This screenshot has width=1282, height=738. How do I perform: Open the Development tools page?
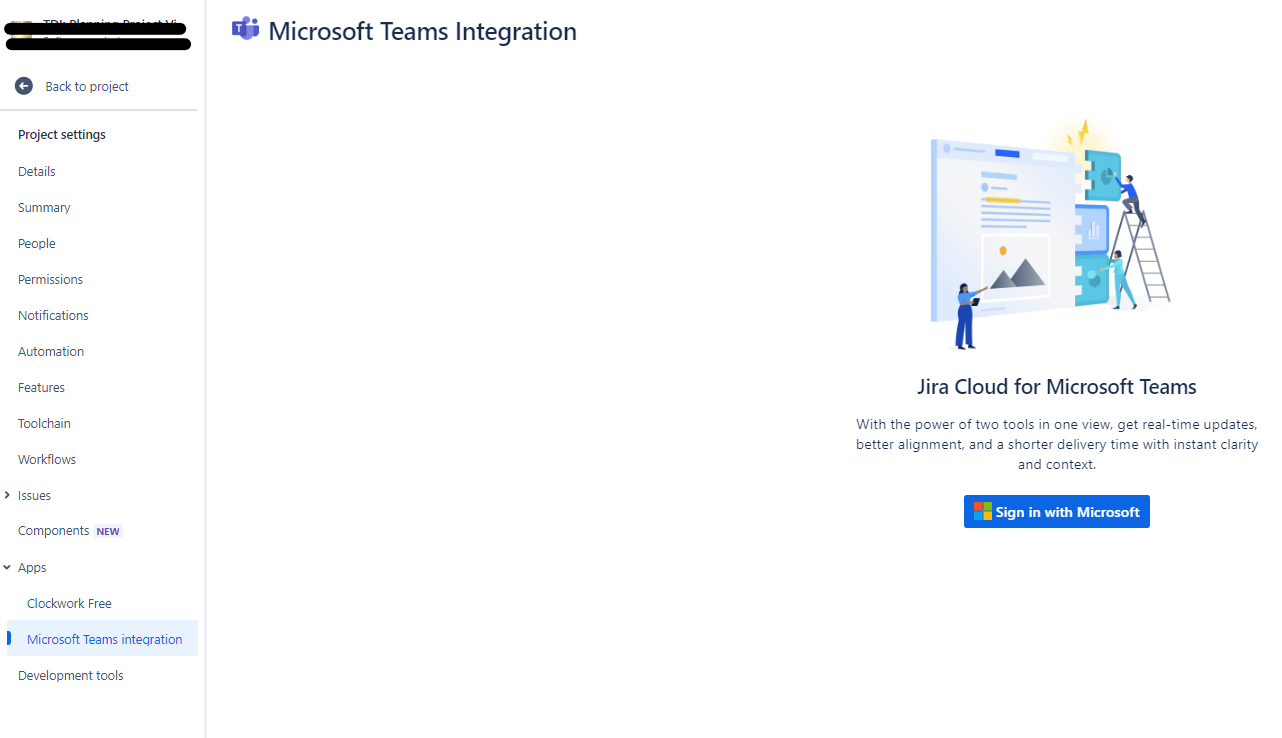pyautogui.click(x=70, y=675)
